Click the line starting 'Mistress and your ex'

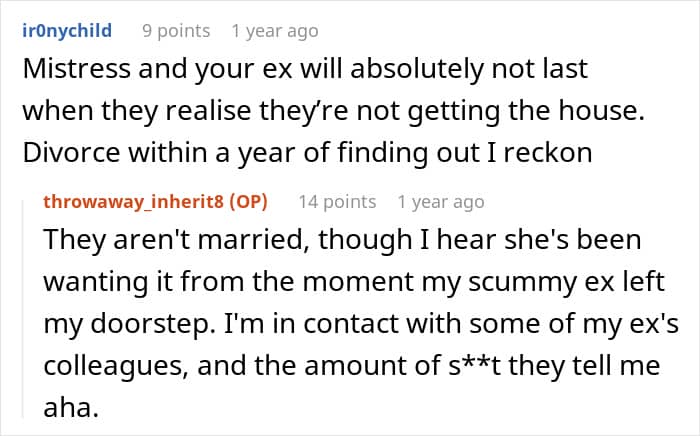(x=305, y=69)
